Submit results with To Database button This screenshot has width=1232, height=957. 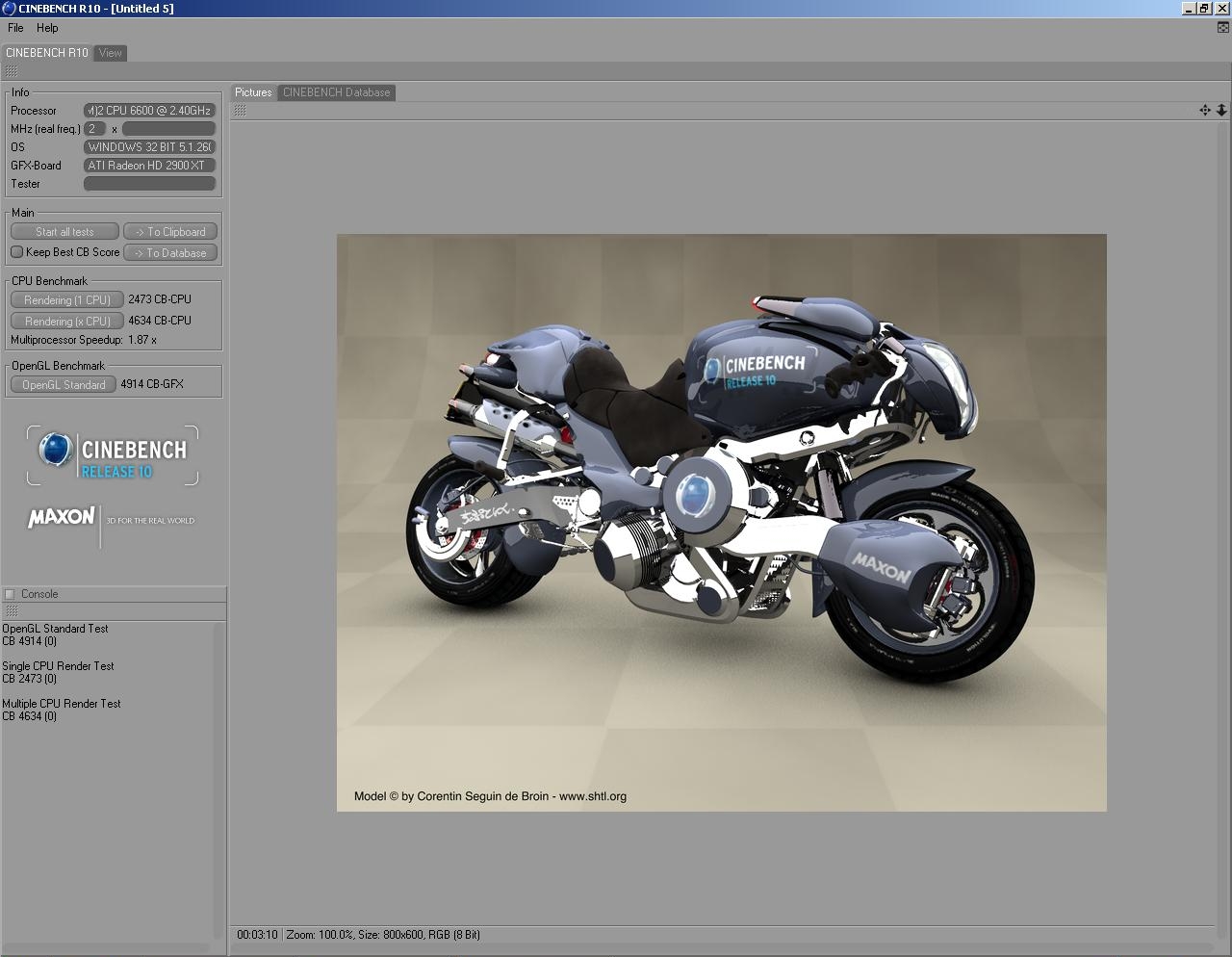(170, 253)
